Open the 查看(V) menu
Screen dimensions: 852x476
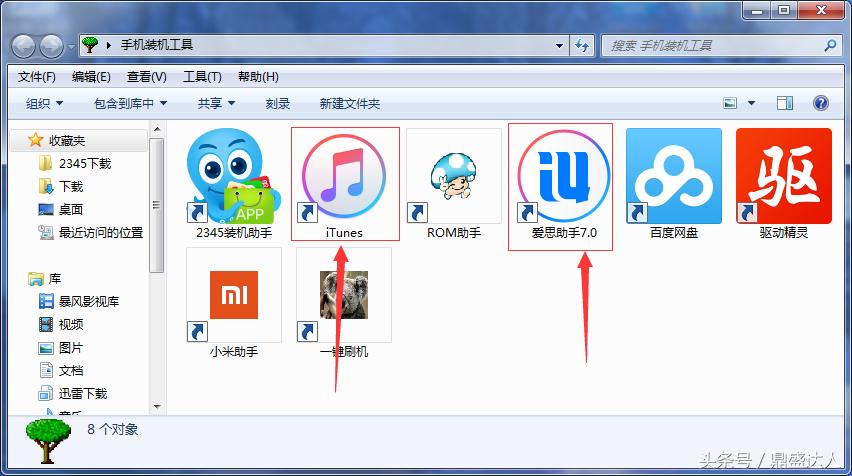point(147,77)
